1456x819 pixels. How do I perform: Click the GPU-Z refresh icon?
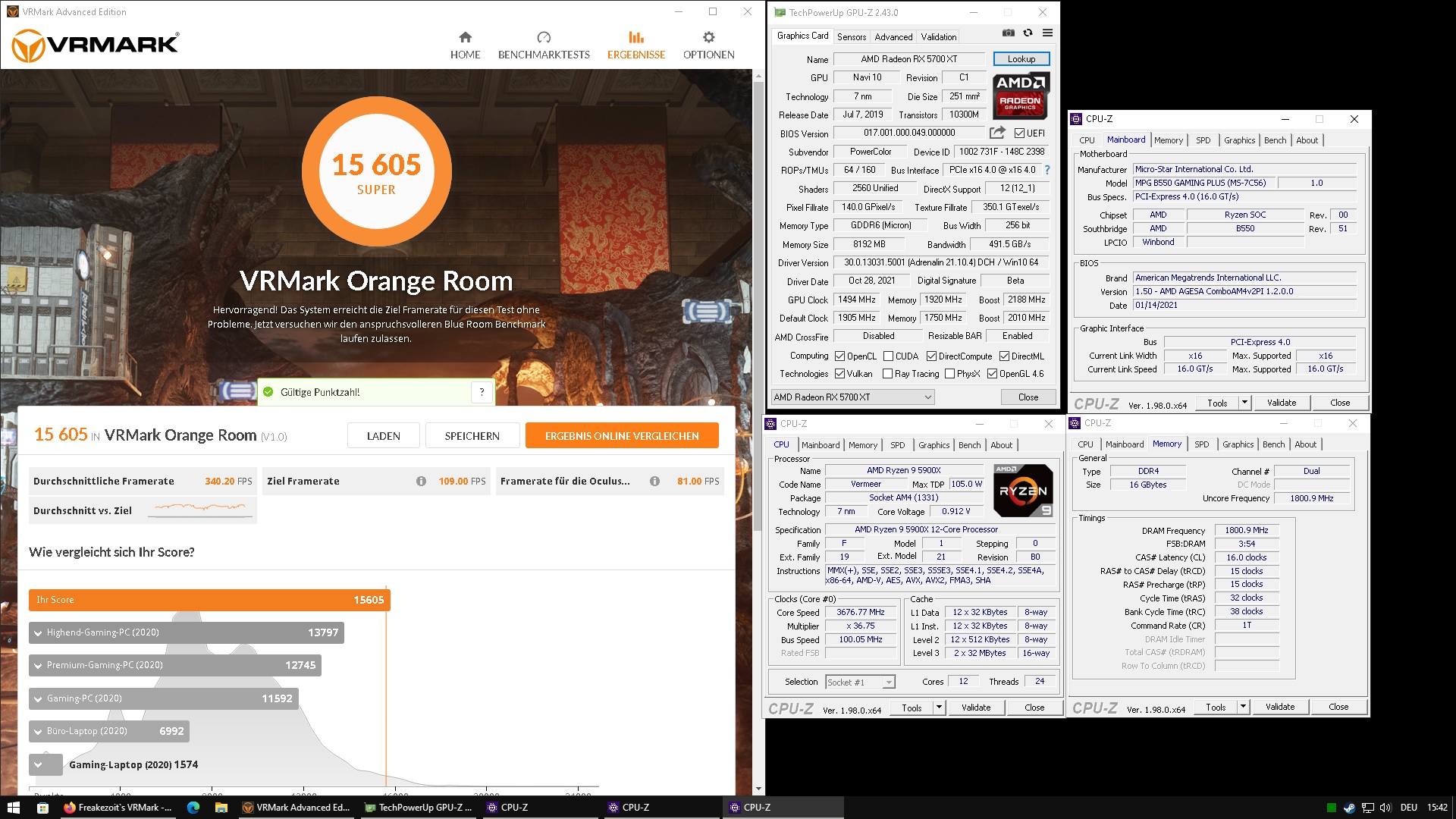[1028, 33]
